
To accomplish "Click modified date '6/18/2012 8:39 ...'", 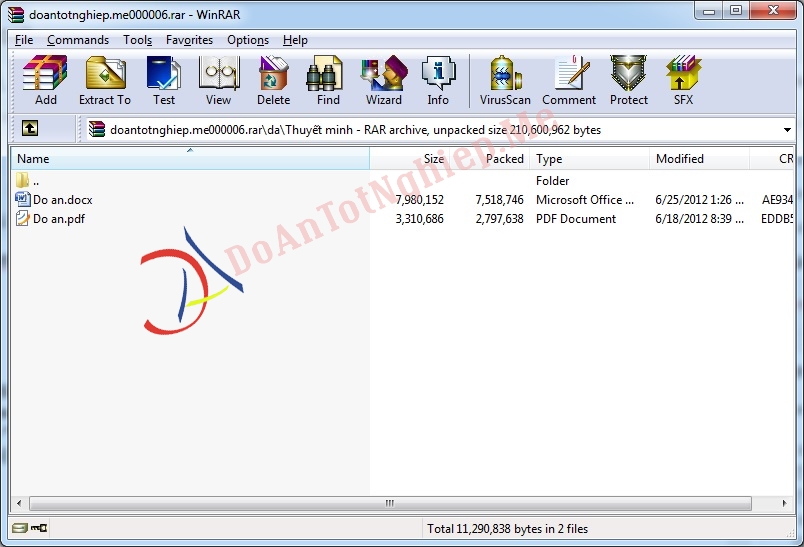I will 699,219.
